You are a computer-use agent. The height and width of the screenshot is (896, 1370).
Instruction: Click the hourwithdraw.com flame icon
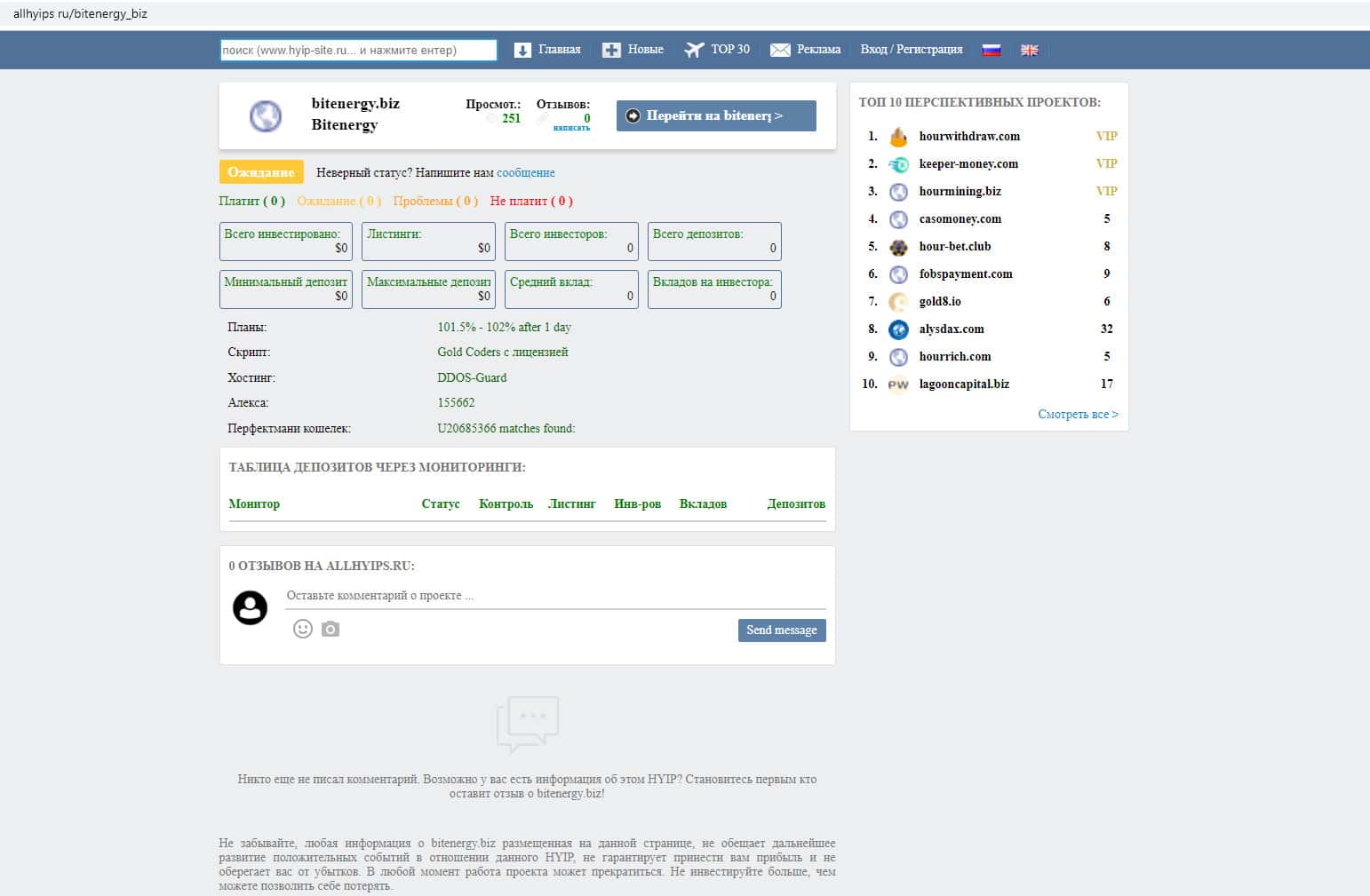click(898, 137)
